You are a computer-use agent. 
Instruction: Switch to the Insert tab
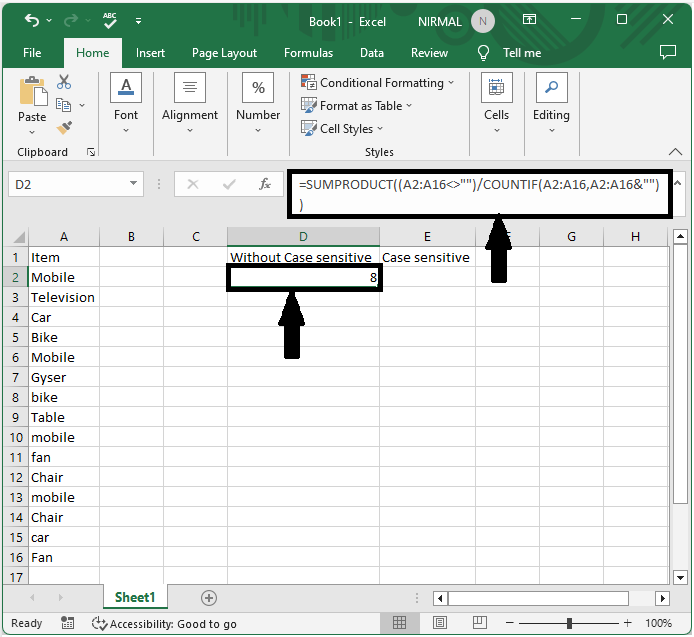[x=150, y=53]
